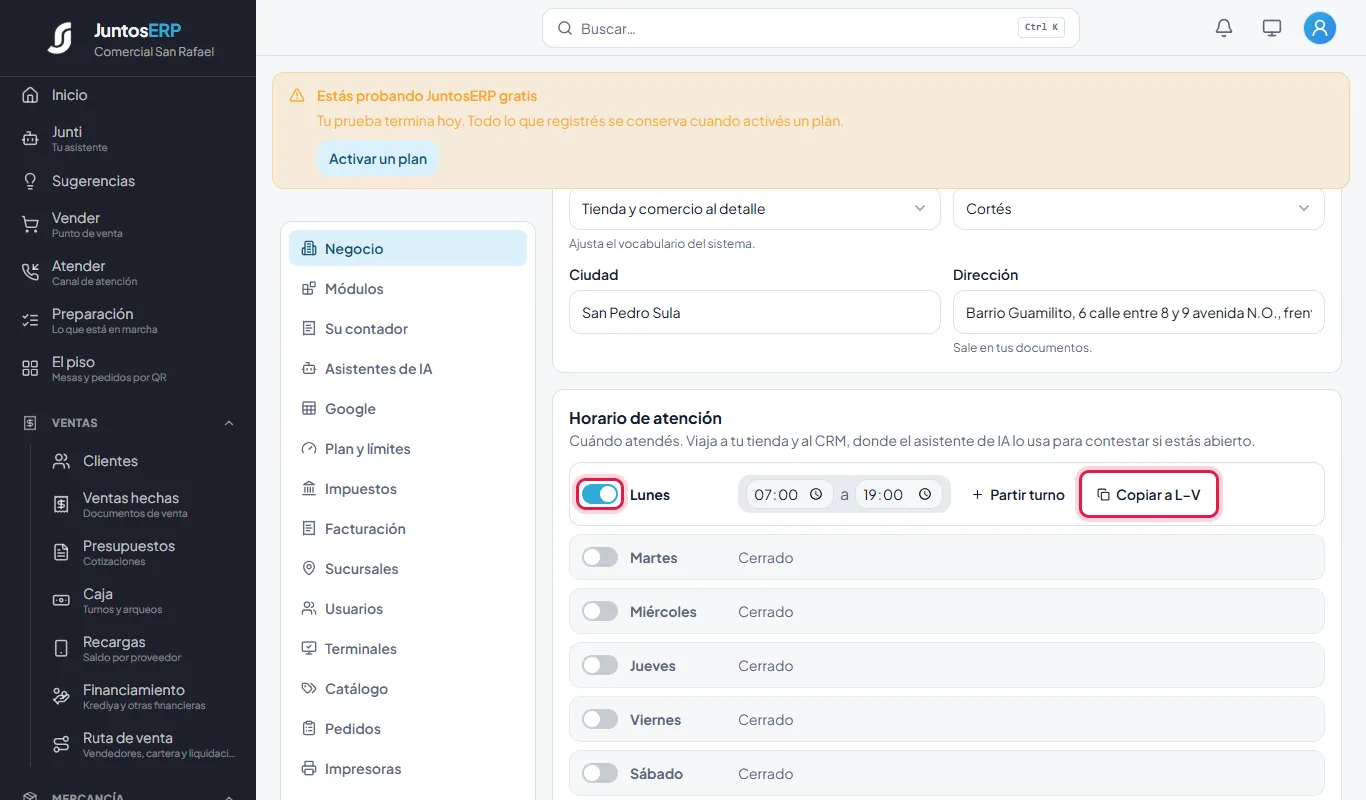Click the Ciudad field with San Pedro Sula
1366x800 pixels.
754,312
